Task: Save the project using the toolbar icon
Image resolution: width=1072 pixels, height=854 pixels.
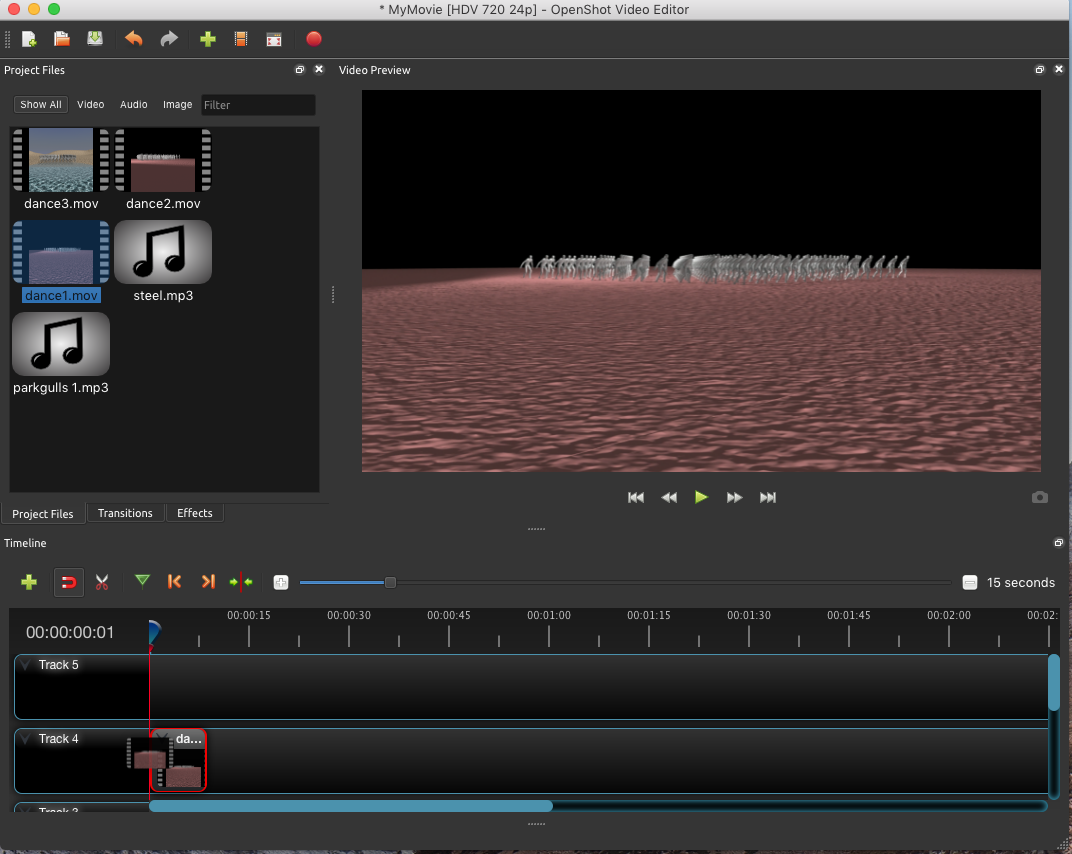Action: (95, 39)
